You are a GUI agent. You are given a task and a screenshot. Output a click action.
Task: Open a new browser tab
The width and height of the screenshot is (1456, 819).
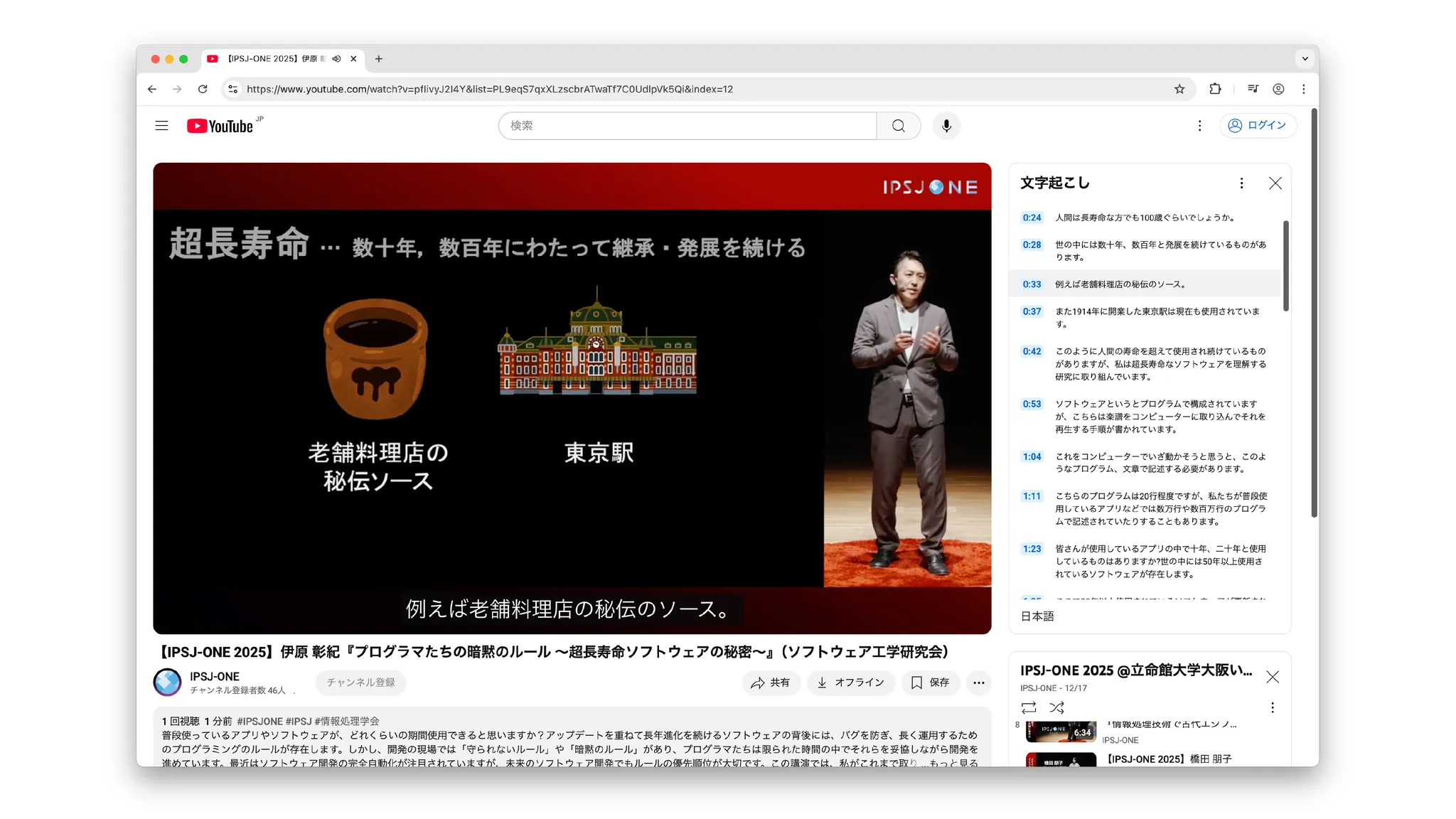379,59
